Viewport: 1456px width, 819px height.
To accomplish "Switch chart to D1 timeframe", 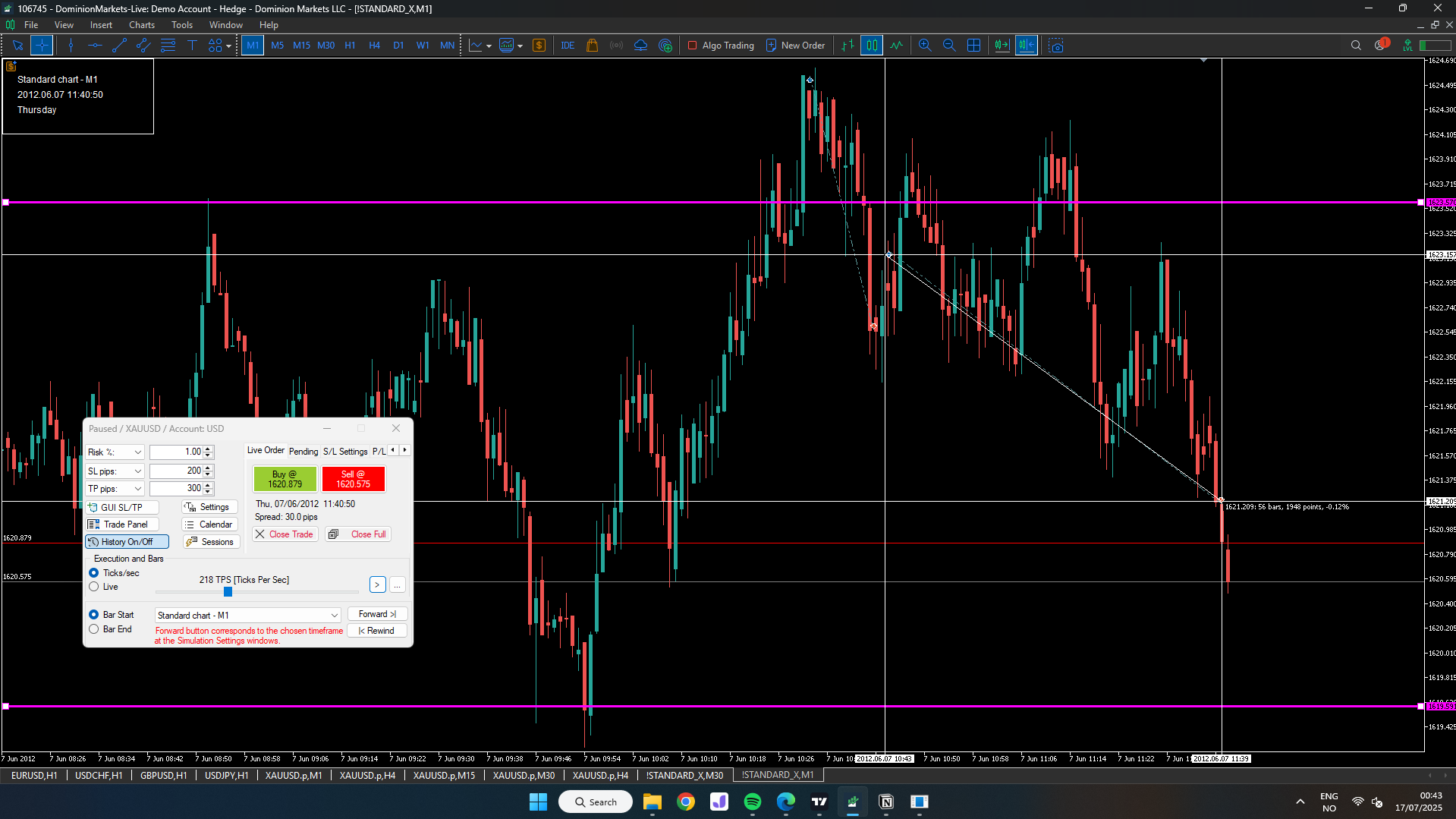I will click(x=398, y=46).
